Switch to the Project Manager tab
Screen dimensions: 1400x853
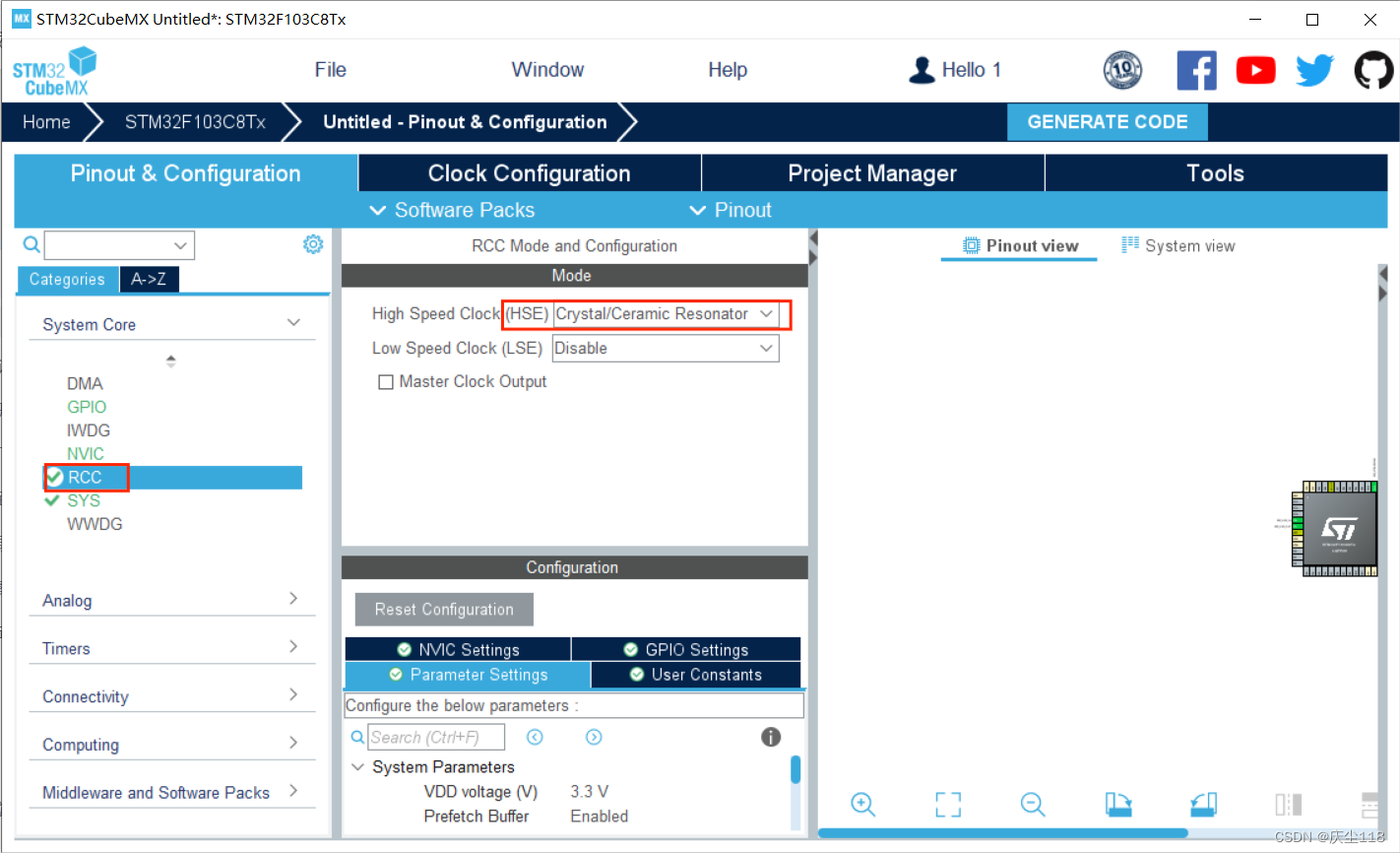pos(872,173)
